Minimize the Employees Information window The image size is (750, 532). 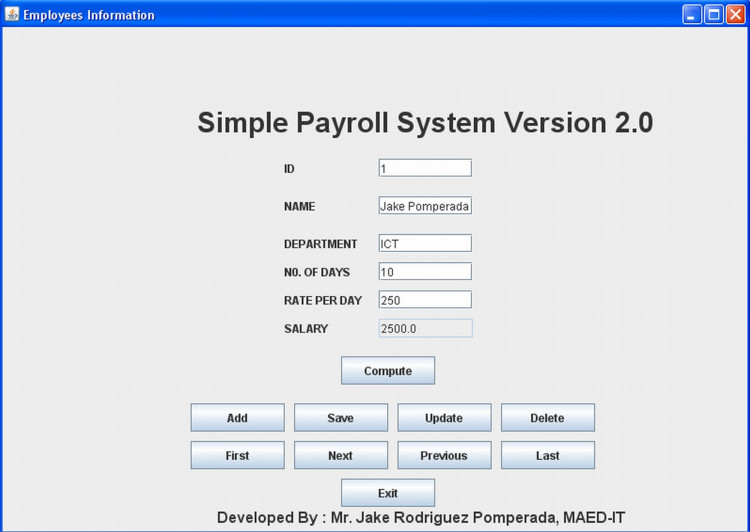[692, 15]
